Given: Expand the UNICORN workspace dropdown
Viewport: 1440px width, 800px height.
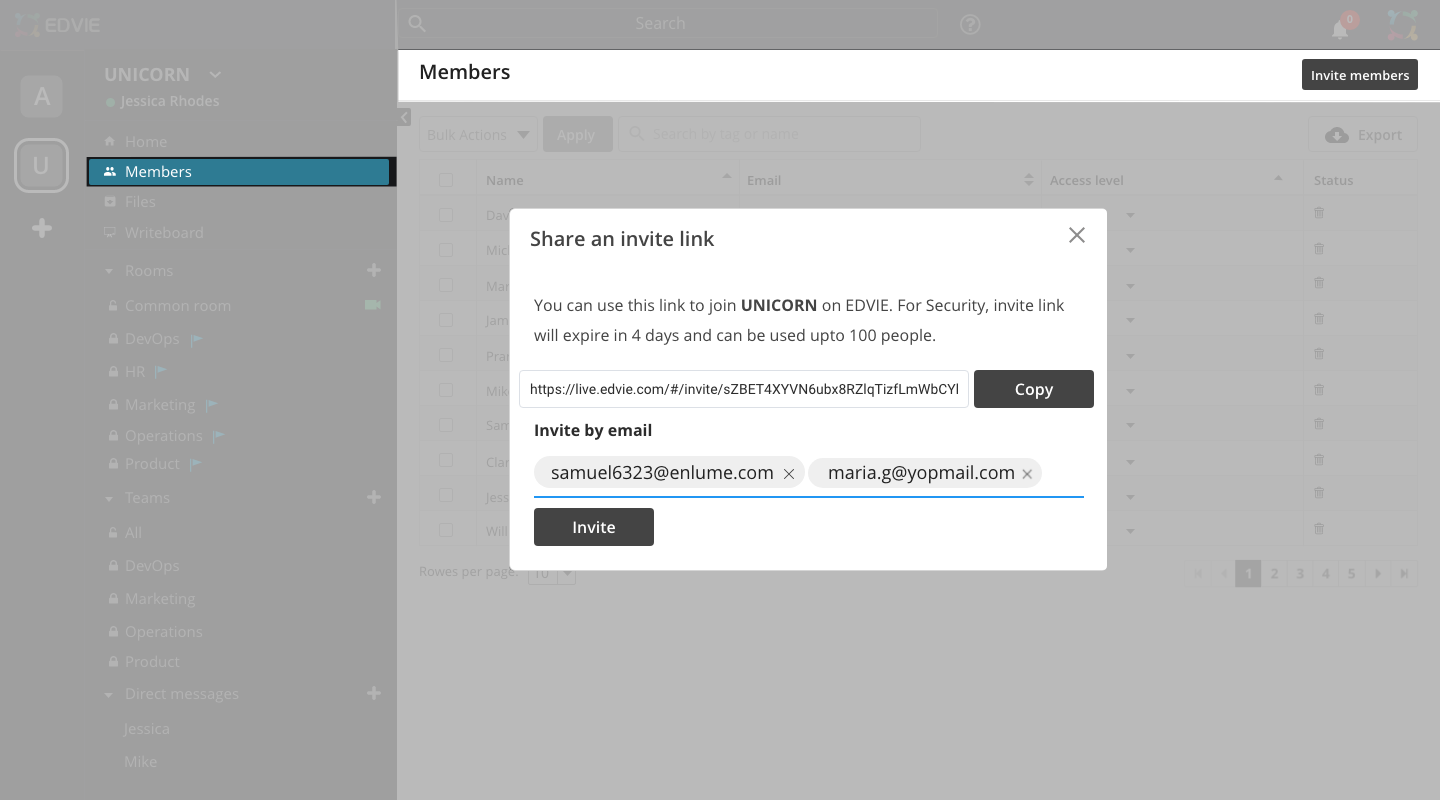Looking at the screenshot, I should pos(215,75).
